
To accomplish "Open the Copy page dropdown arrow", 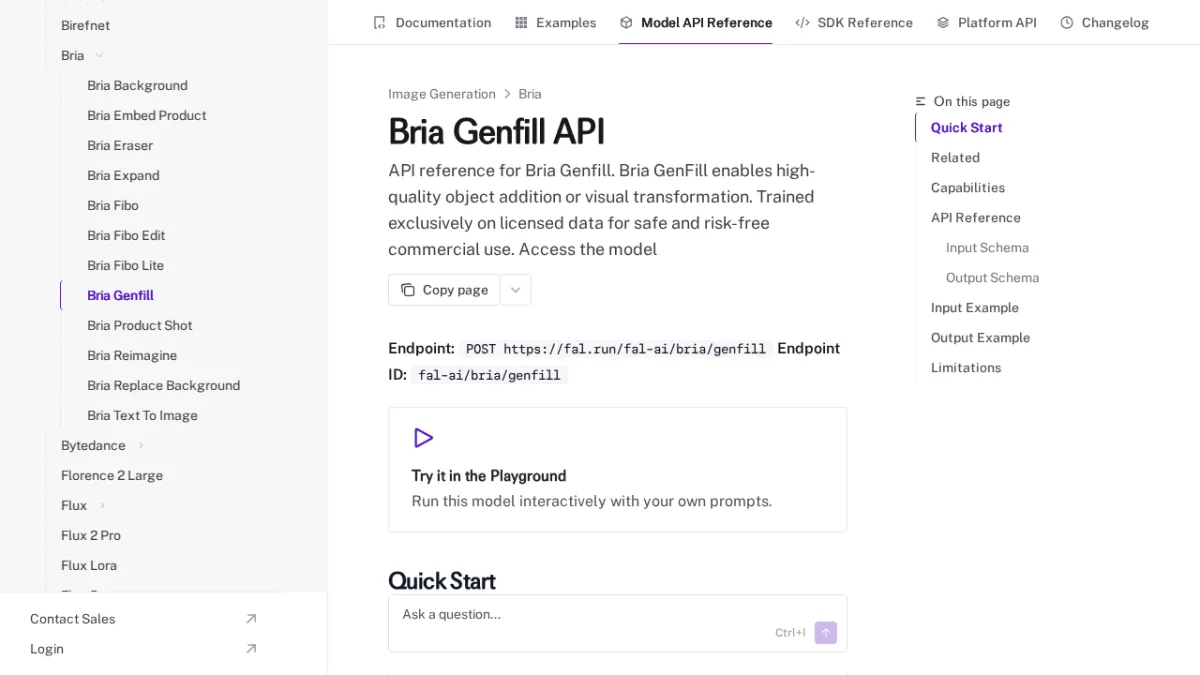I will [x=515, y=290].
